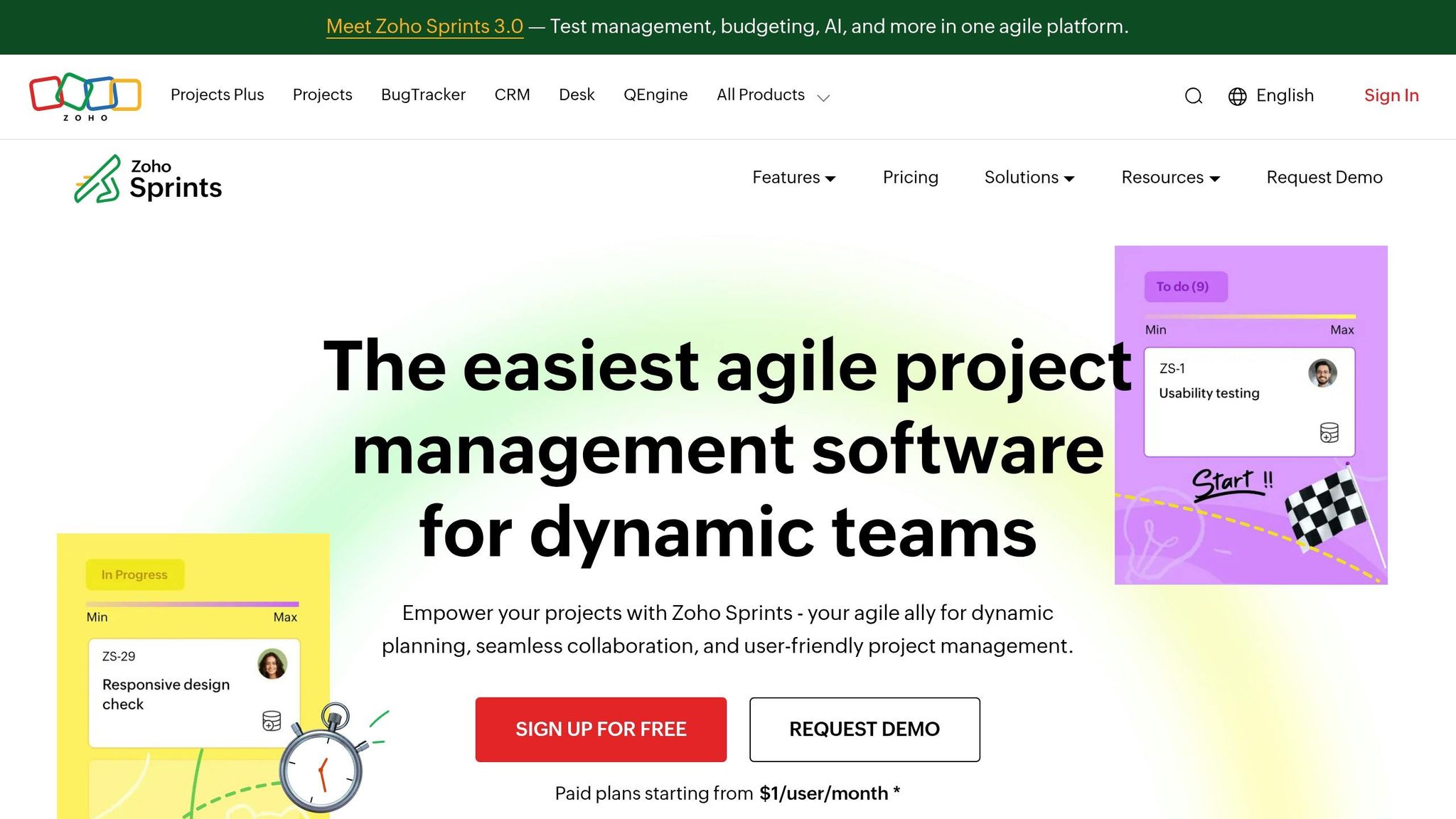Click the database icon on Usability testing card
1456x819 pixels.
point(1329,432)
